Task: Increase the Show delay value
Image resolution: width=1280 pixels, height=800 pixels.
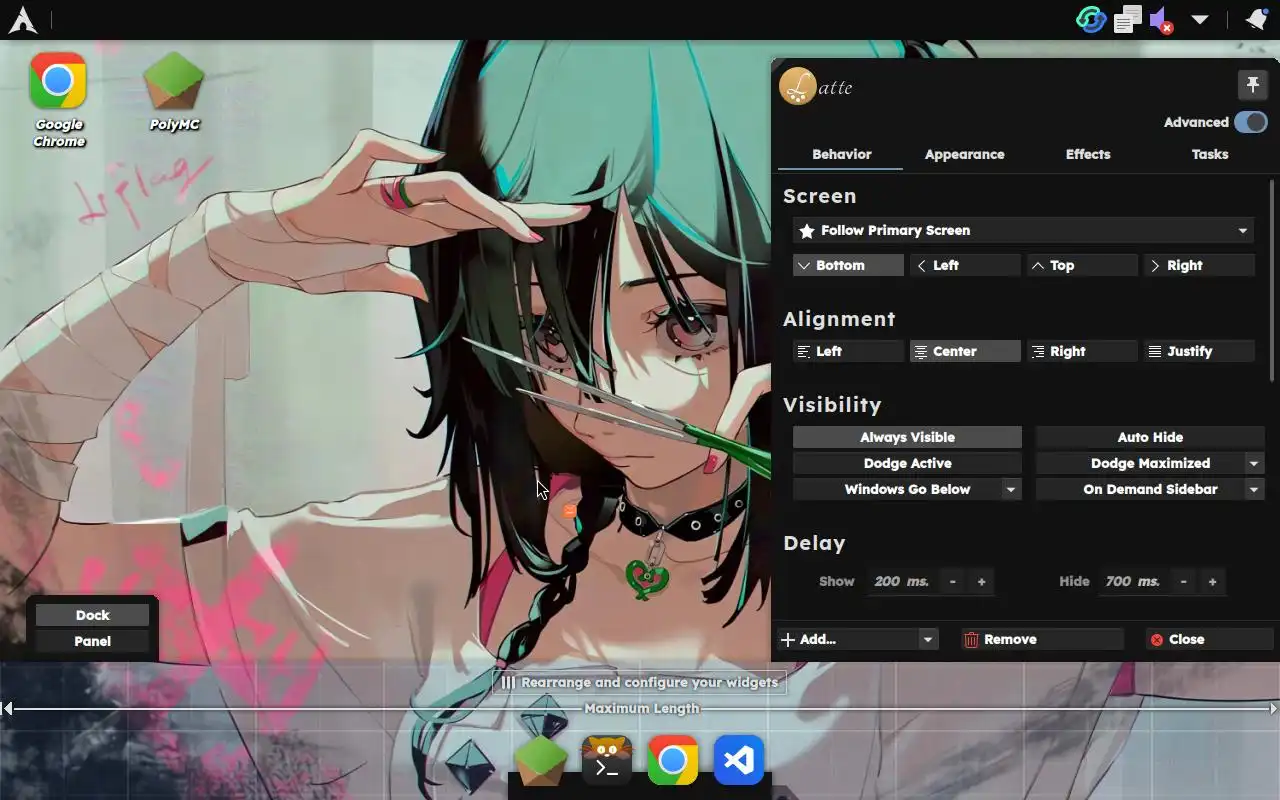Action: click(x=981, y=581)
